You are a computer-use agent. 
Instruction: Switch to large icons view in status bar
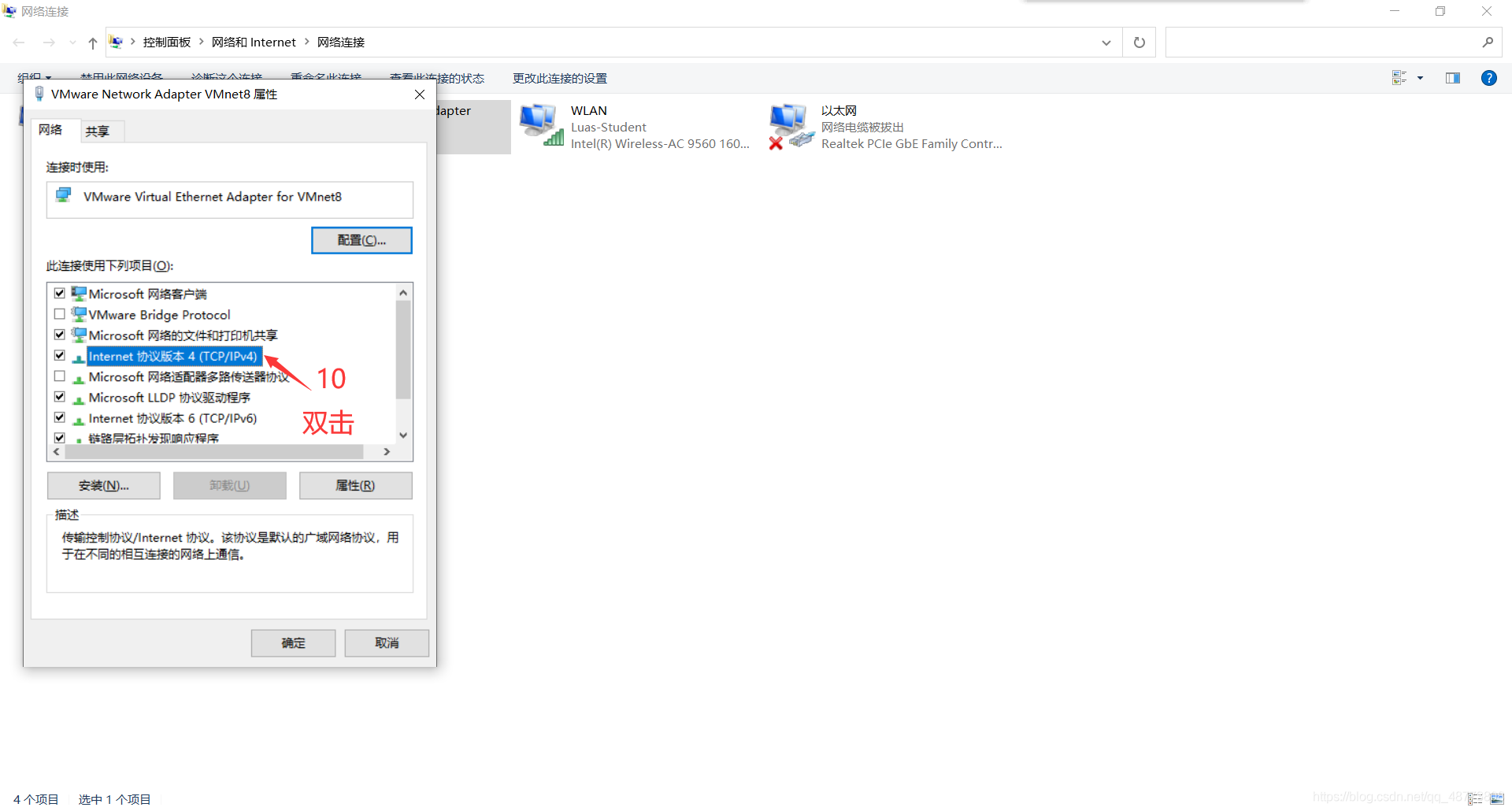(x=1497, y=798)
